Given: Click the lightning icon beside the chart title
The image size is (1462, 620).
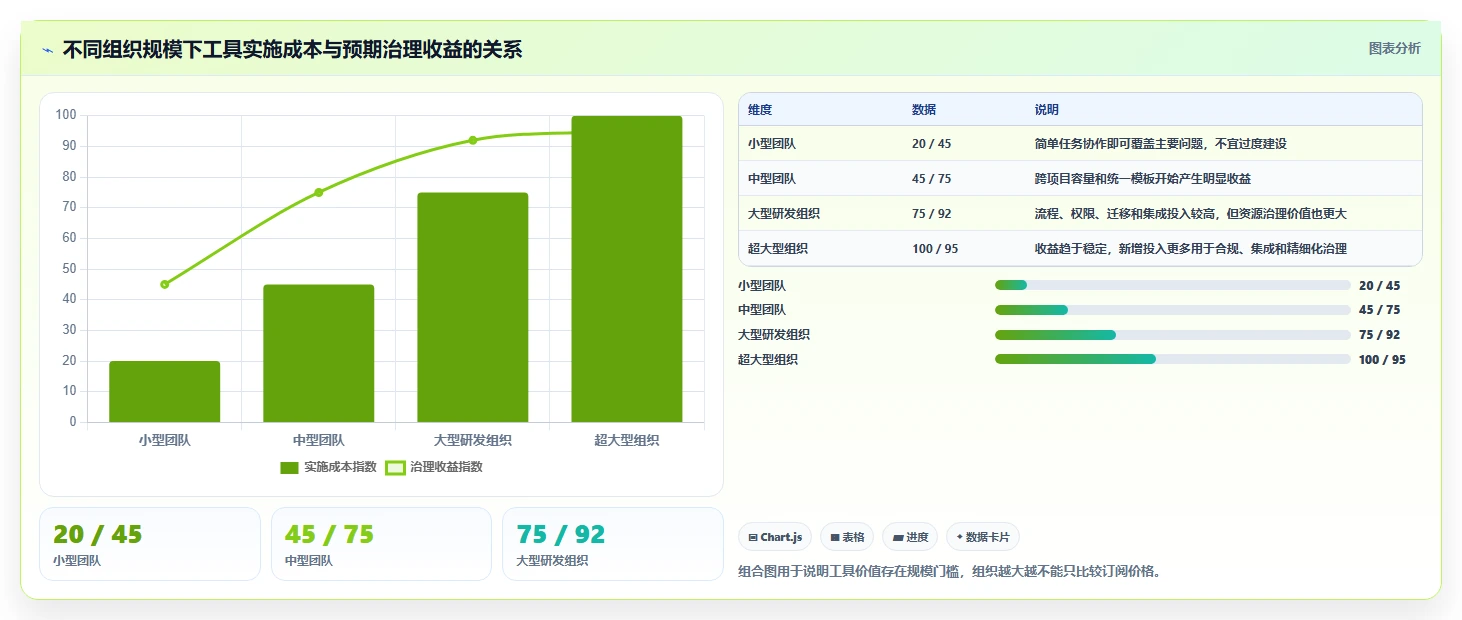Looking at the screenshot, I should point(47,50).
